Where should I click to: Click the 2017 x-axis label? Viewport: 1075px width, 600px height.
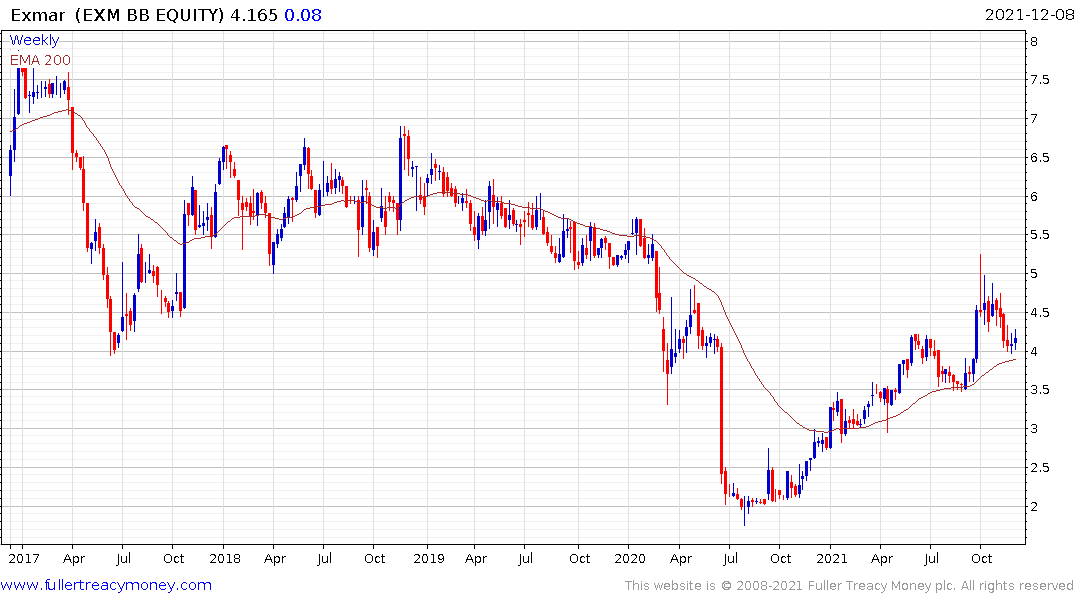(24, 558)
